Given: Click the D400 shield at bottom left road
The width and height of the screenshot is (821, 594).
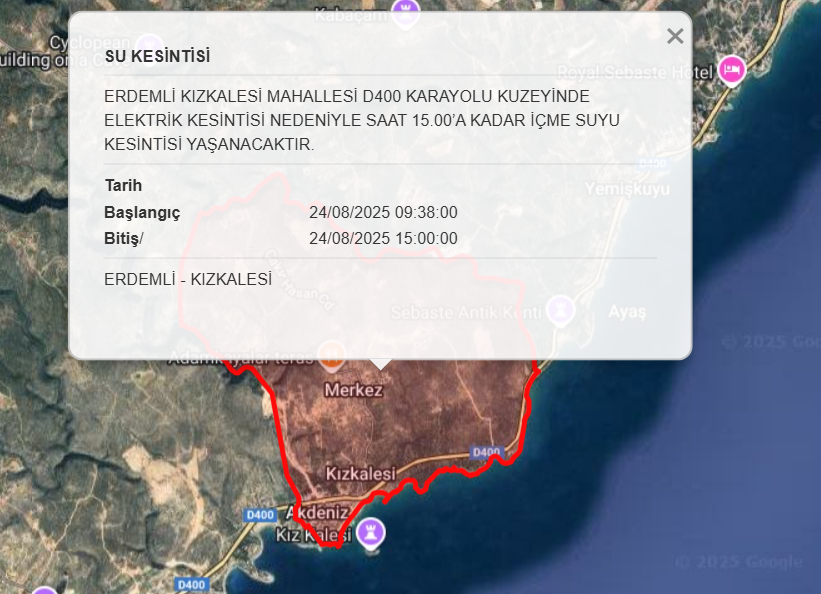Looking at the screenshot, I should tap(190, 583).
